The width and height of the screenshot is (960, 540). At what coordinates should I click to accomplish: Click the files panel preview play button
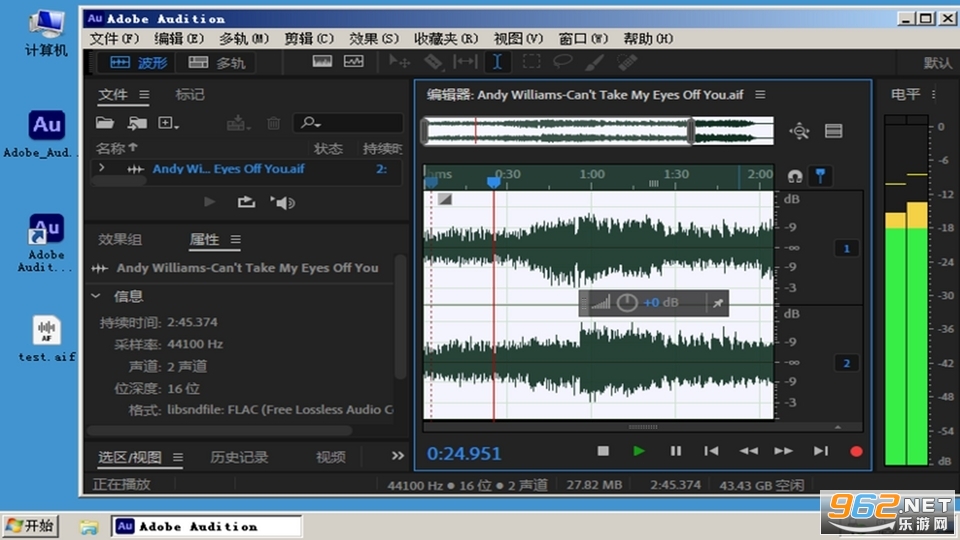[209, 202]
